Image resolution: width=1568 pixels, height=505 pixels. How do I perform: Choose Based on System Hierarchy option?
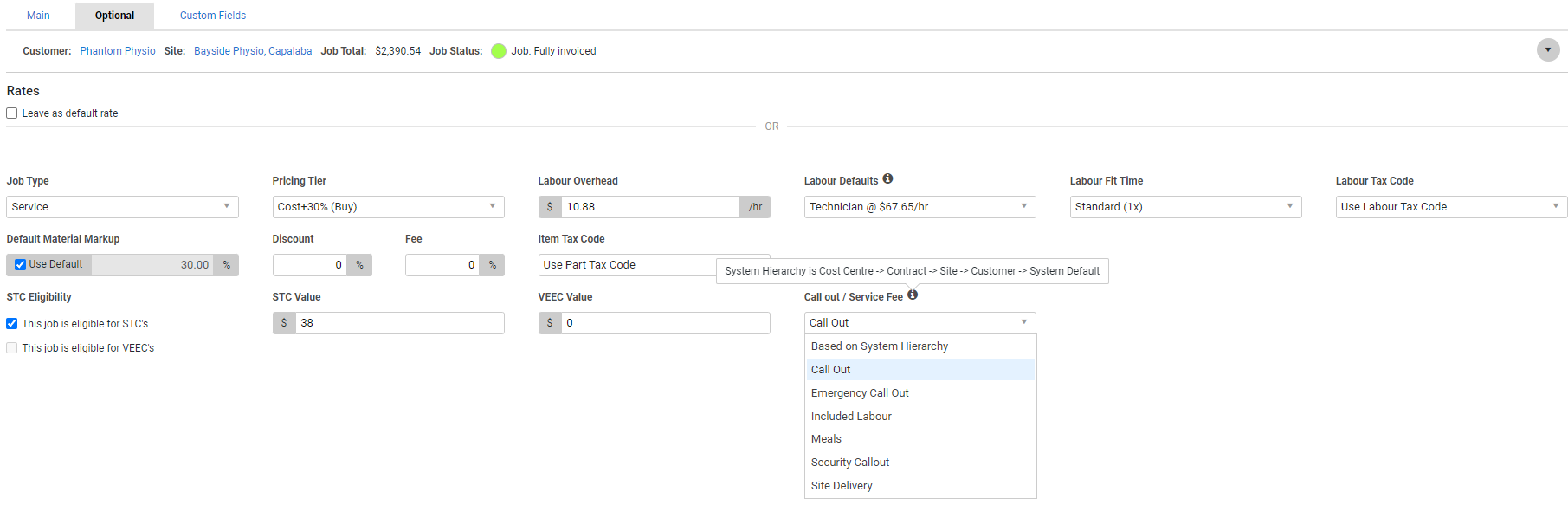coord(920,346)
